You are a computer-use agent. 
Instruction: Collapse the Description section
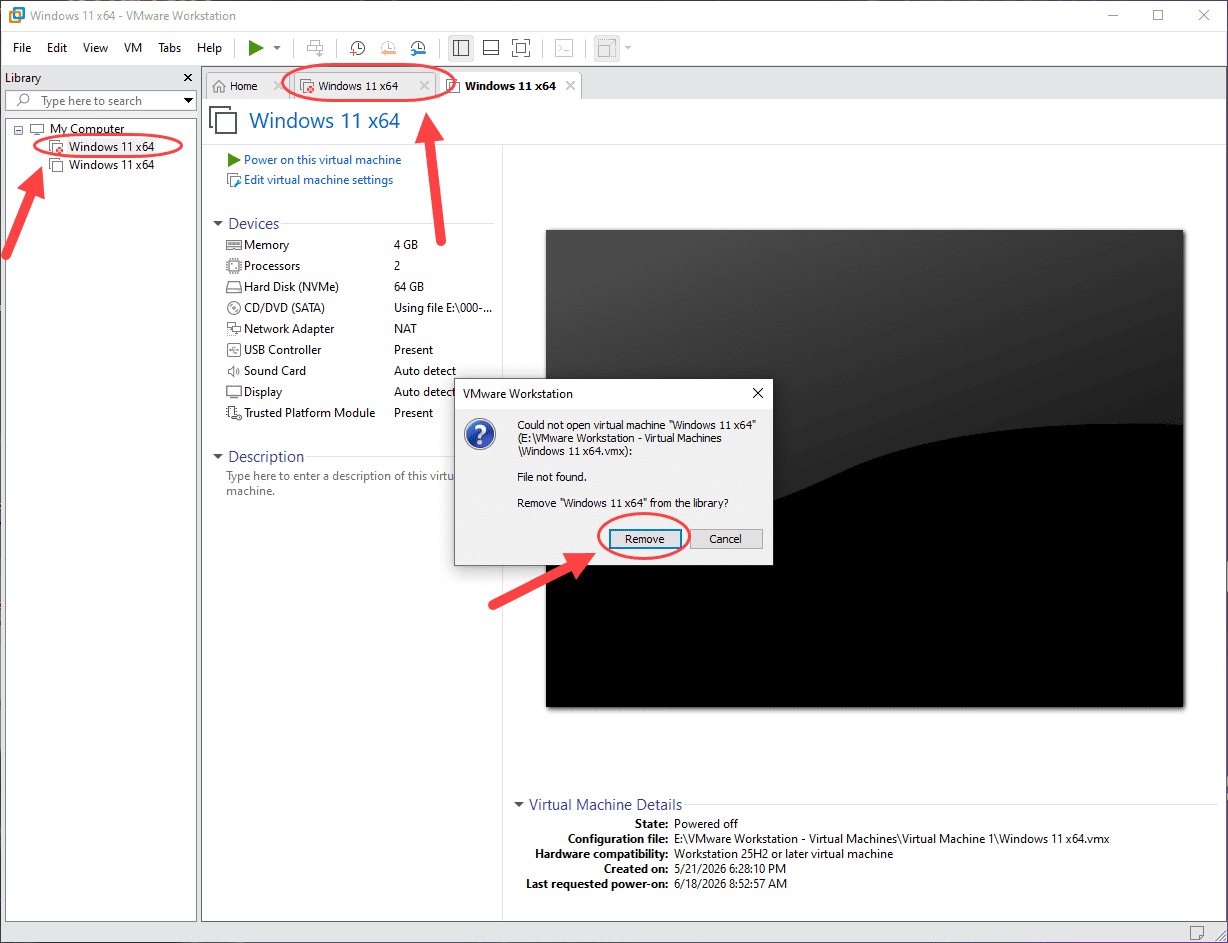tap(218, 457)
